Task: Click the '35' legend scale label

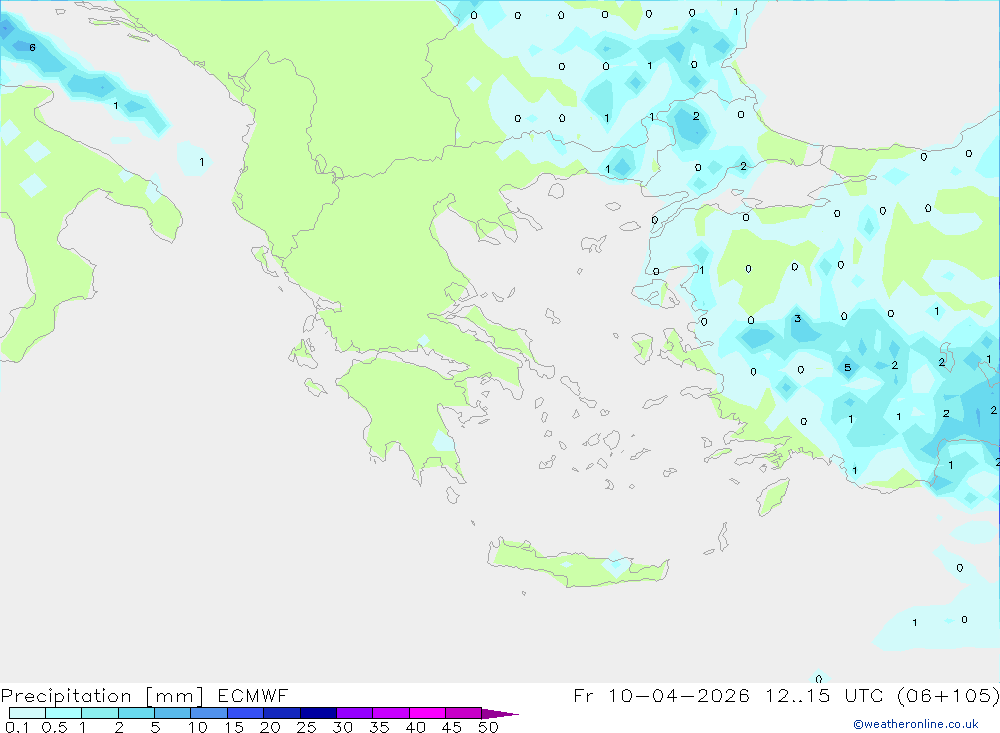Action: (x=379, y=727)
